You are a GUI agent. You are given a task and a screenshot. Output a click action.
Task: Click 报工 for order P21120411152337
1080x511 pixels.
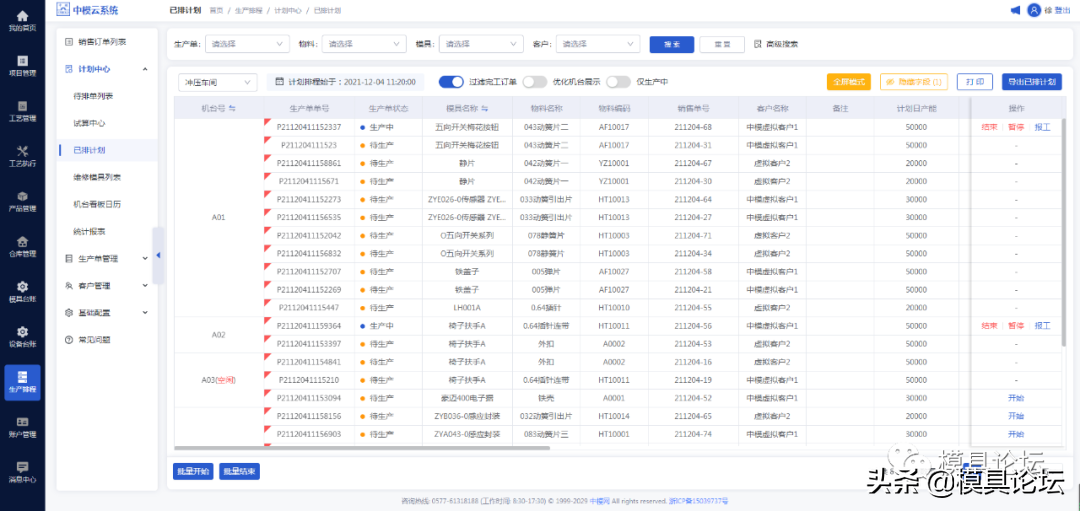click(x=1042, y=127)
